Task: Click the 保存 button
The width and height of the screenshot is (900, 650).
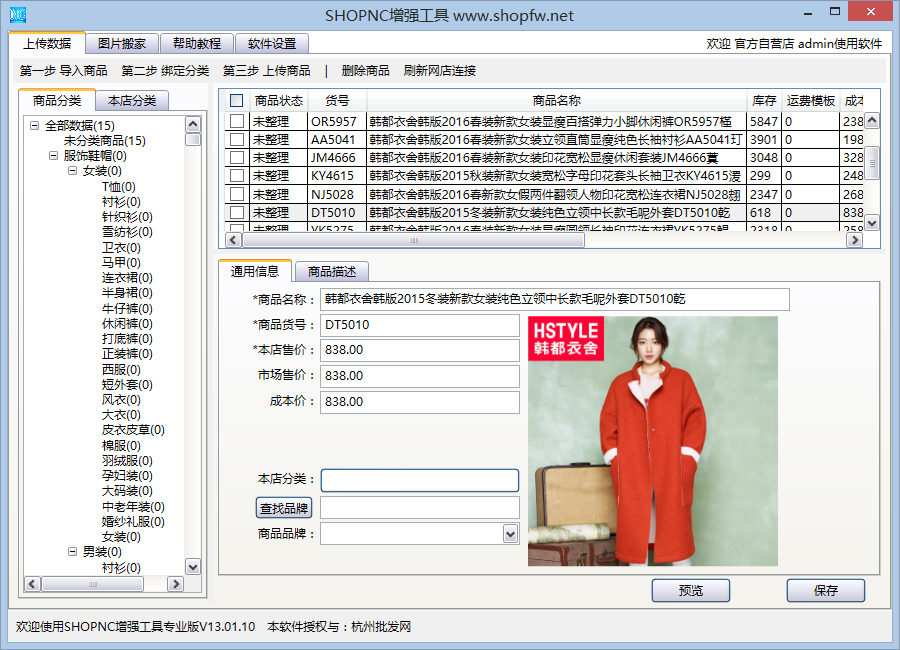Action: [825, 590]
